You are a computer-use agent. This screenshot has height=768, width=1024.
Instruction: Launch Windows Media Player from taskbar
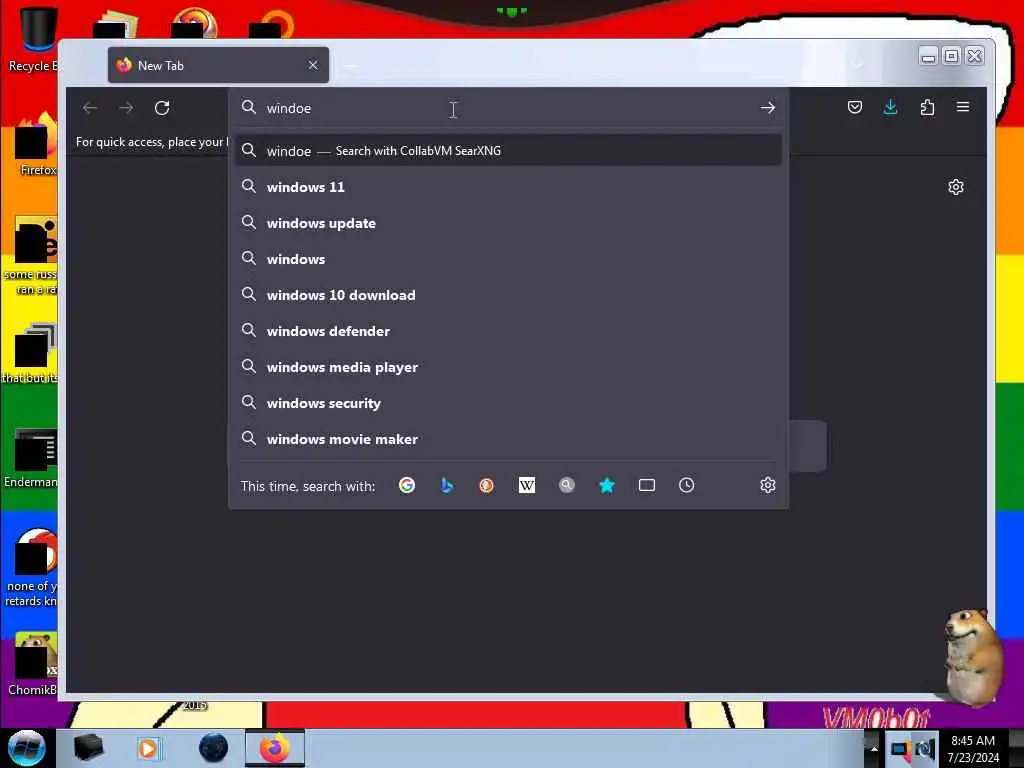click(149, 748)
